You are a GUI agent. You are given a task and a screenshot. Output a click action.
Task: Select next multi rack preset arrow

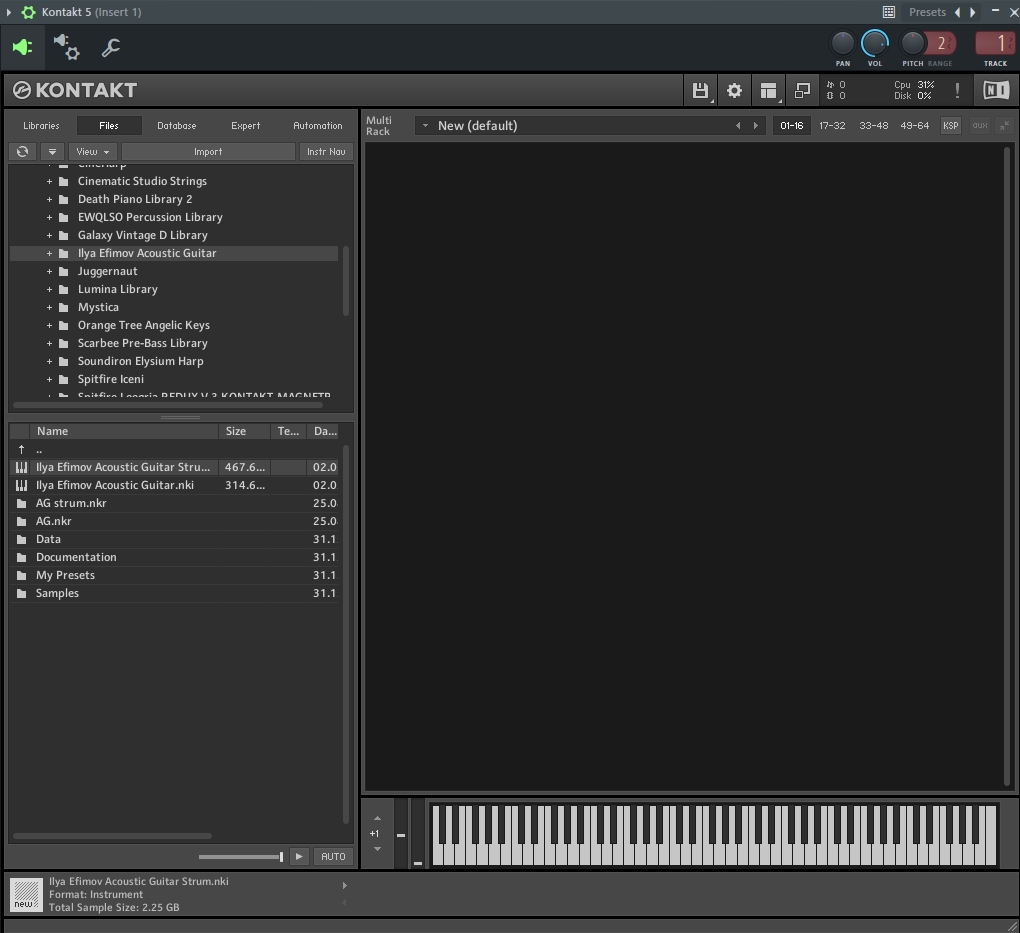(x=756, y=126)
